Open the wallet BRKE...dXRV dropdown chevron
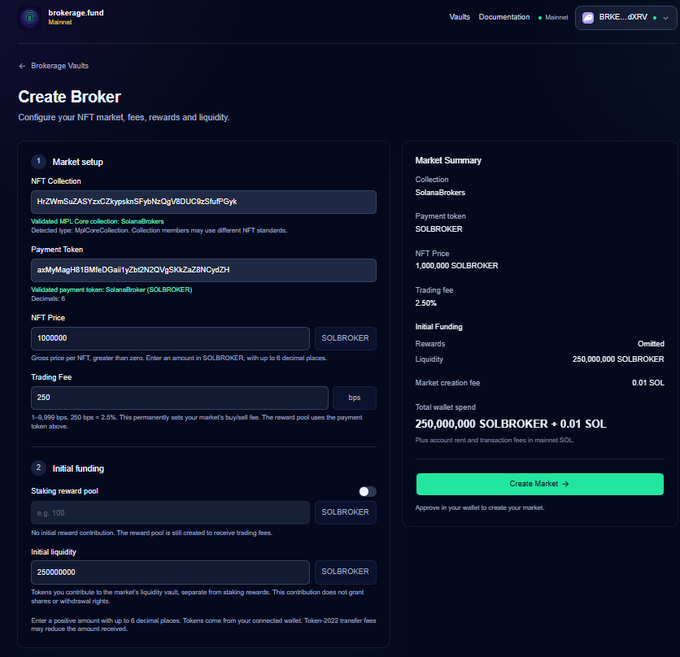 [x=666, y=18]
